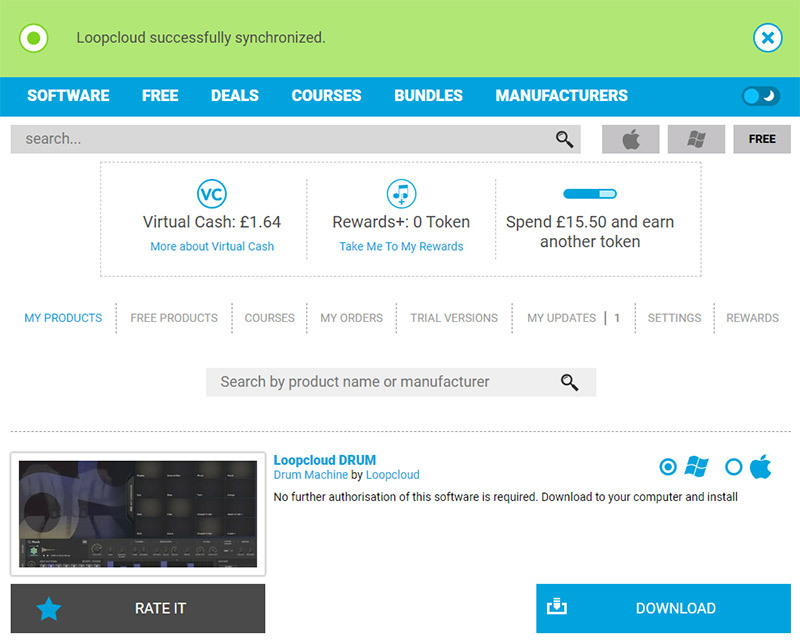Open the REWARDS tab
Screen dimensions: 800x643
(x=753, y=318)
